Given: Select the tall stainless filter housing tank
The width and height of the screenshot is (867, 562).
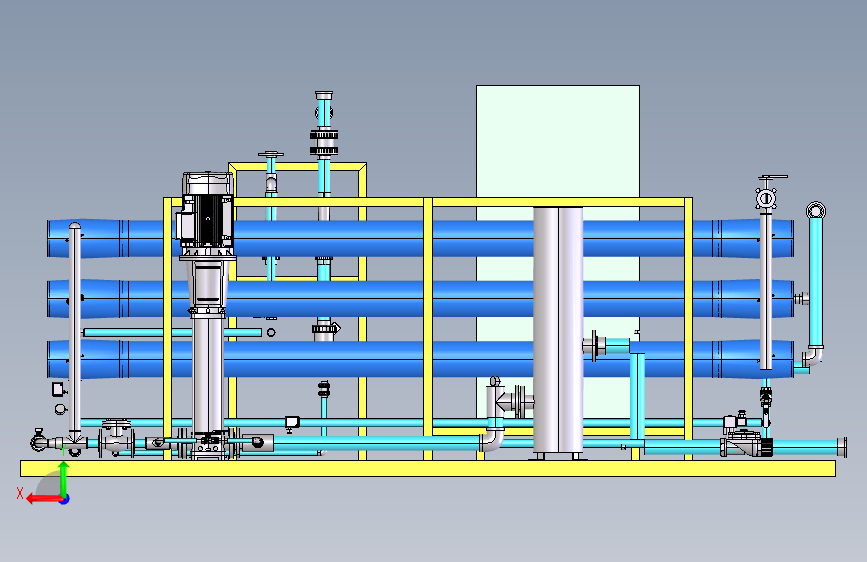Looking at the screenshot, I should click(558, 331).
